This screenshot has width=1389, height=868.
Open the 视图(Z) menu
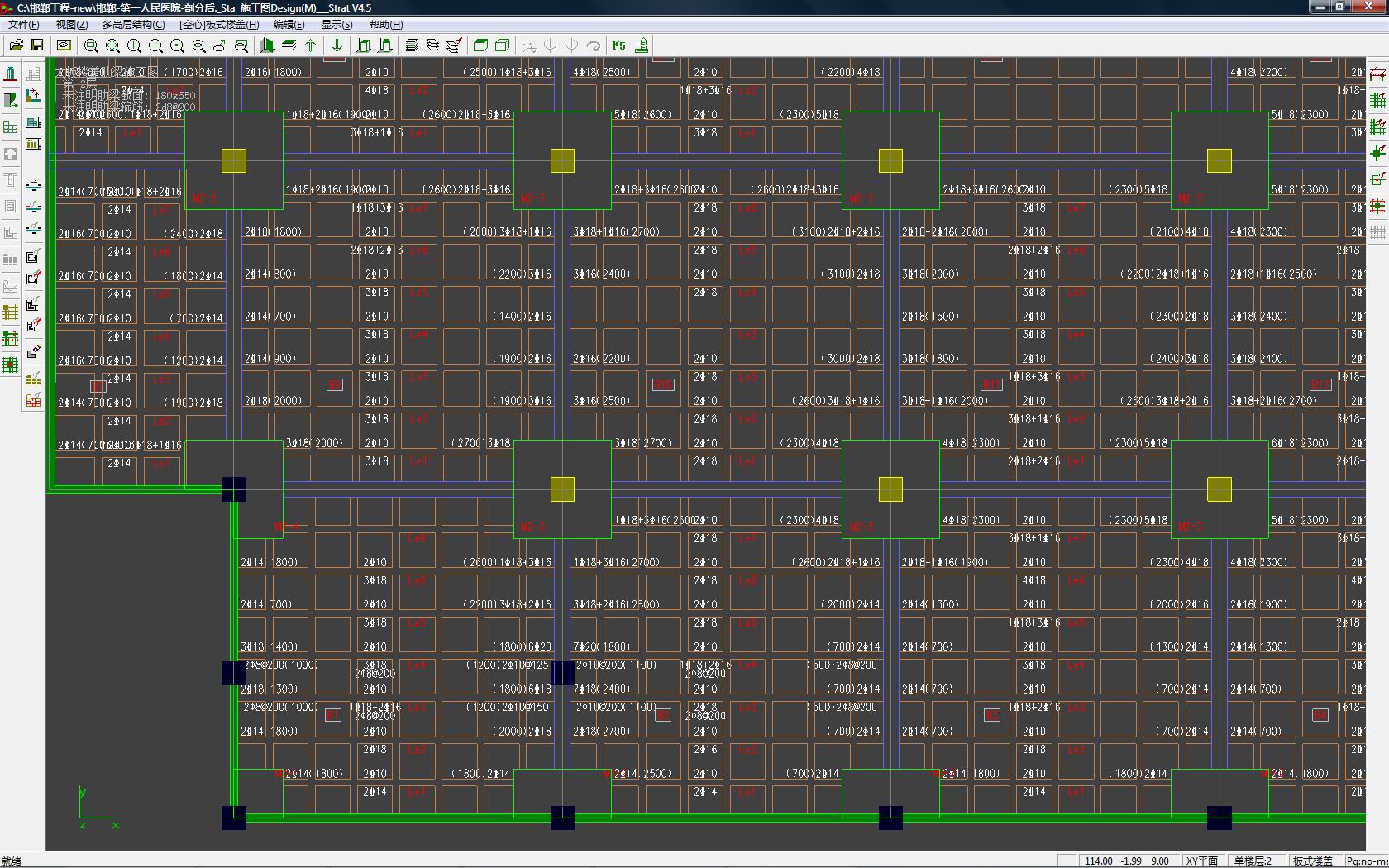[x=71, y=25]
